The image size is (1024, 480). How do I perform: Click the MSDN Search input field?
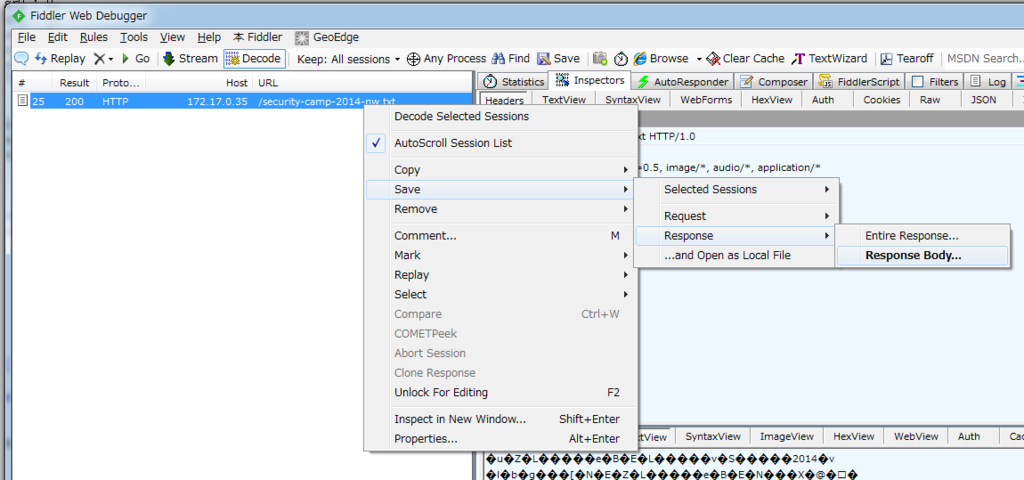[984, 59]
